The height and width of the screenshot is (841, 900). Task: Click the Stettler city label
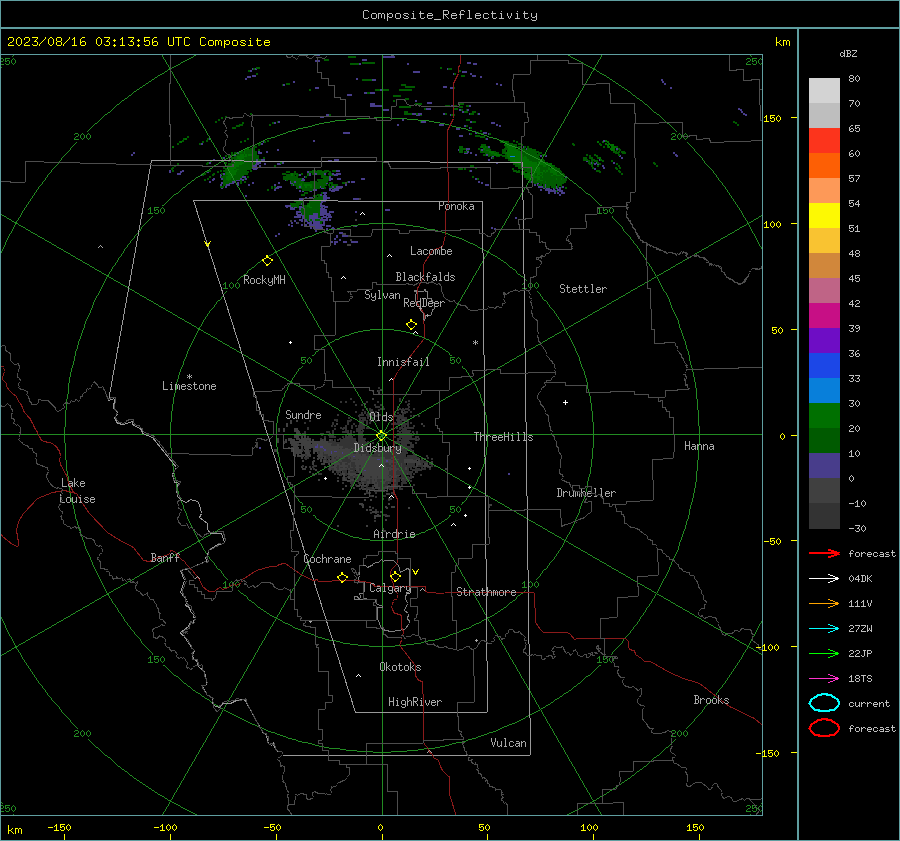tap(583, 289)
